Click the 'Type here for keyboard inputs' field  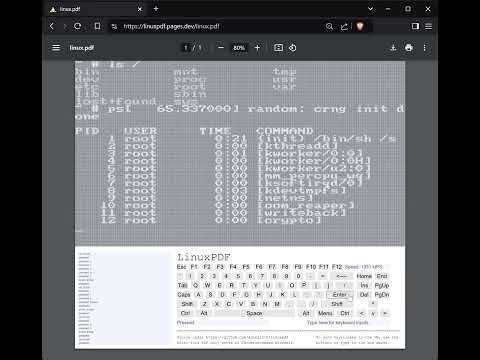(x=348, y=323)
